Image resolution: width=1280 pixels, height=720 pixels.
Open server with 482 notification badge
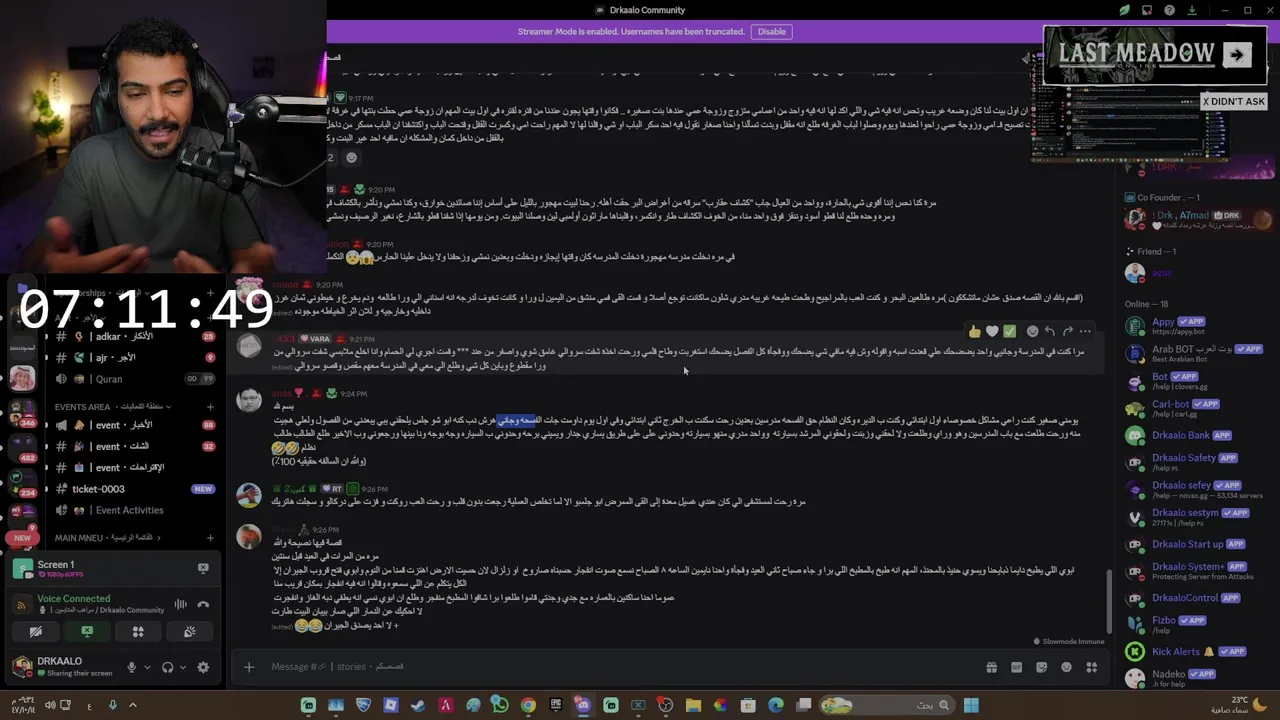[x=22, y=446]
